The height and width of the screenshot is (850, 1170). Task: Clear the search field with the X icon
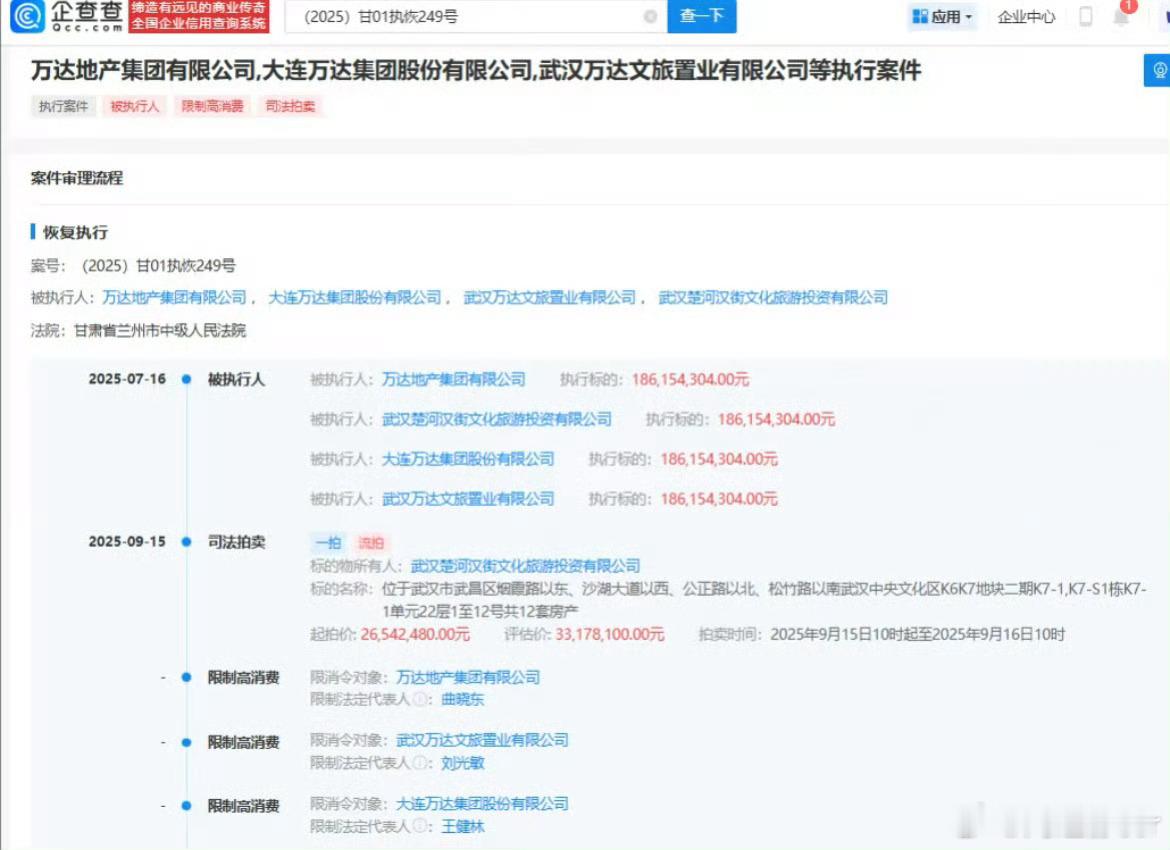[x=650, y=16]
